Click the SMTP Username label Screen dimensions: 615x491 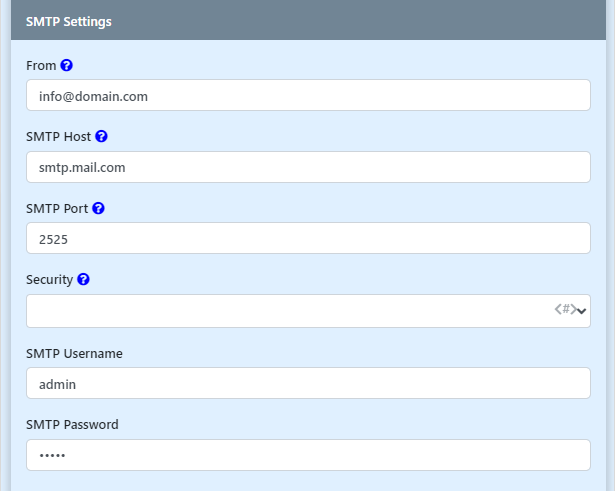(74, 353)
